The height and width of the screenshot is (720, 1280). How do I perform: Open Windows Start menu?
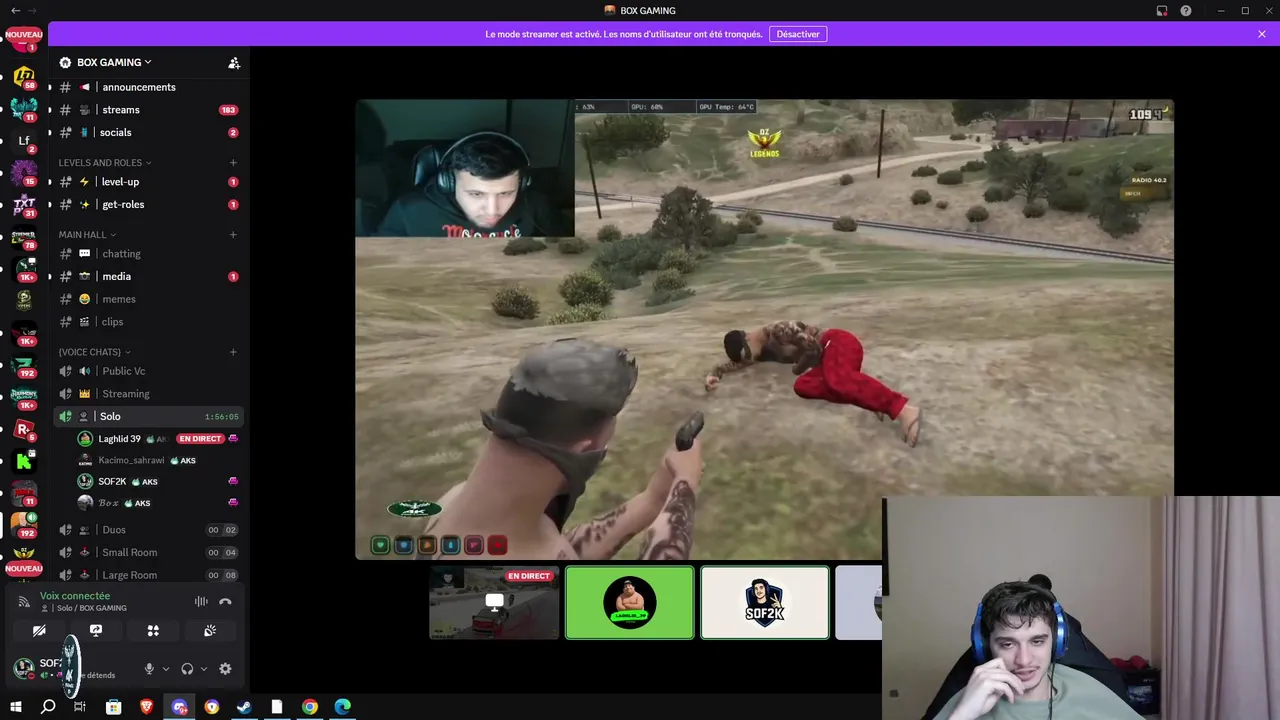click(16, 707)
